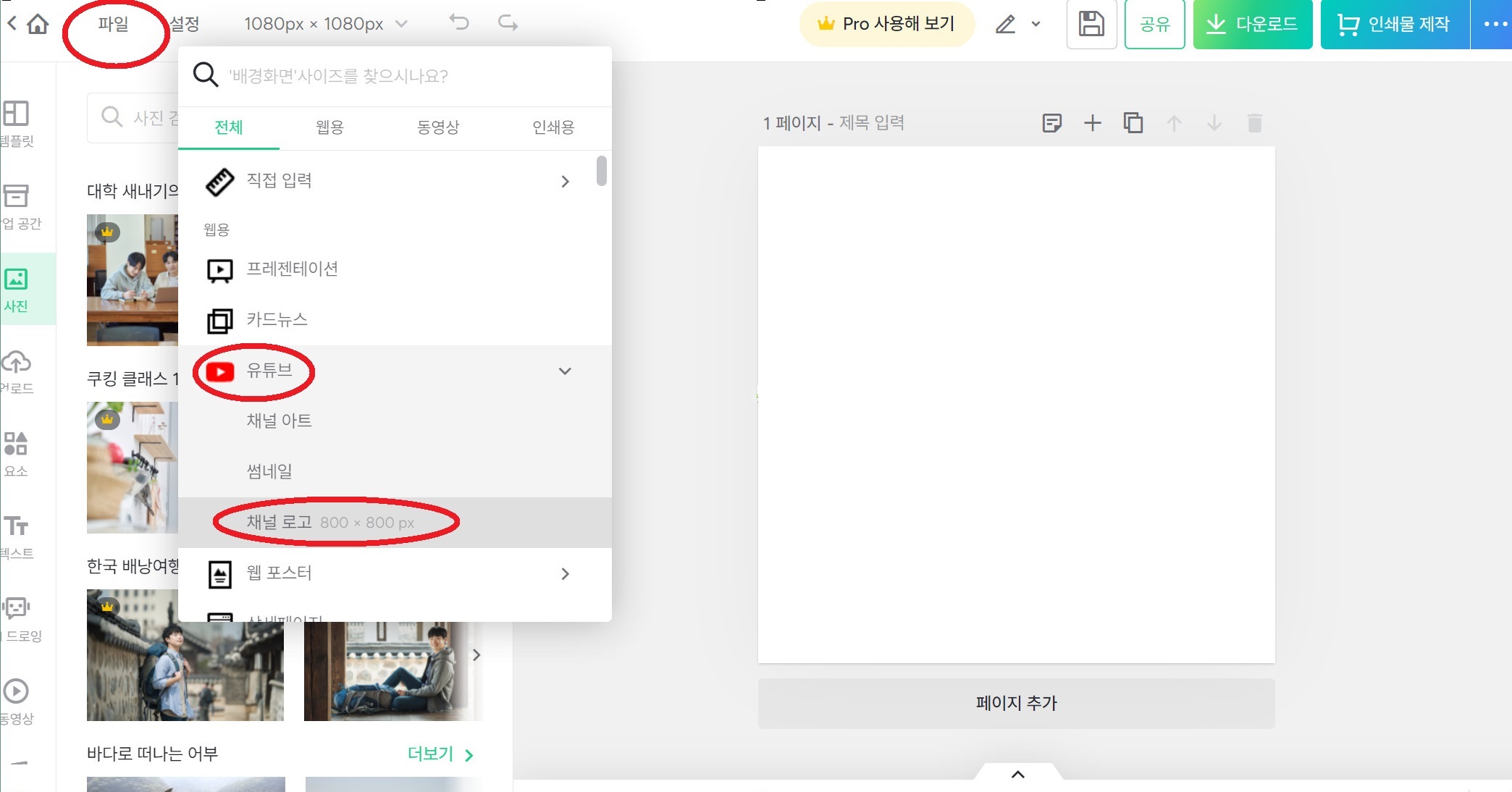Click the 다운로드 button

1252,25
